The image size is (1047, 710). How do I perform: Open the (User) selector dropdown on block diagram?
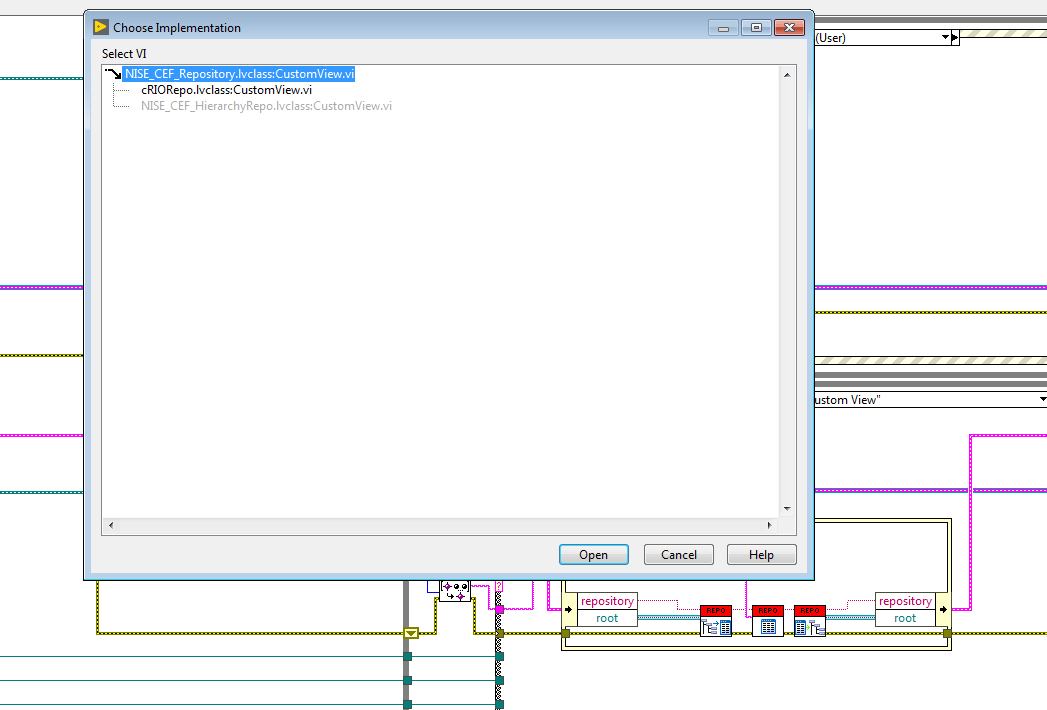pos(946,37)
